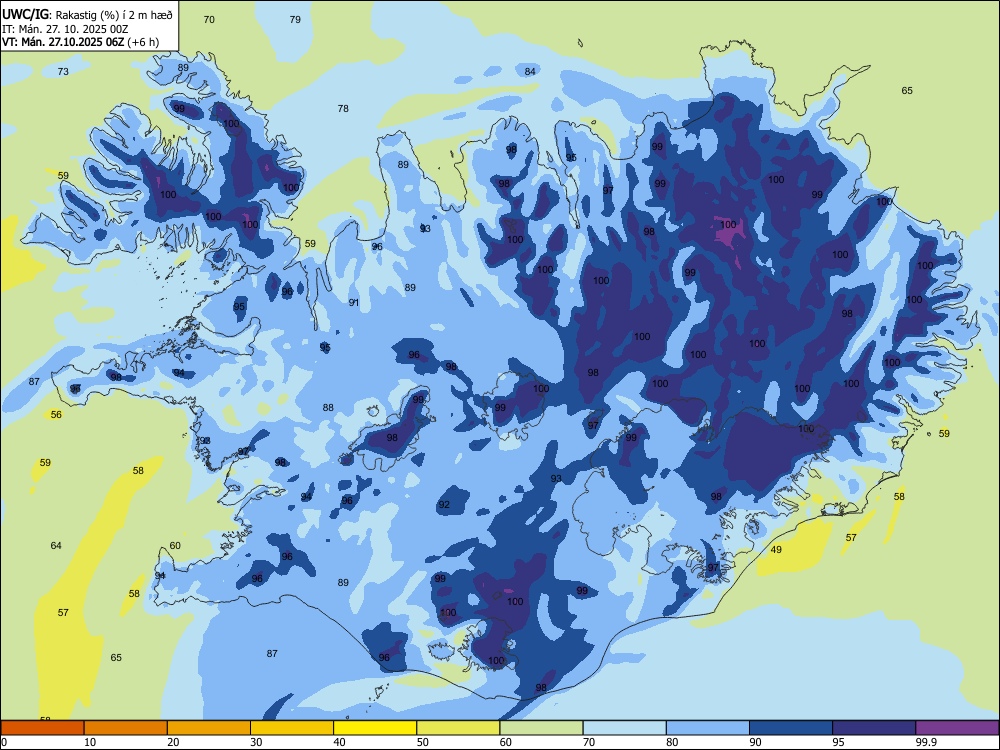Select the humidity value '78' on the map
Screen dimensions: 1000x750
coord(343,108)
